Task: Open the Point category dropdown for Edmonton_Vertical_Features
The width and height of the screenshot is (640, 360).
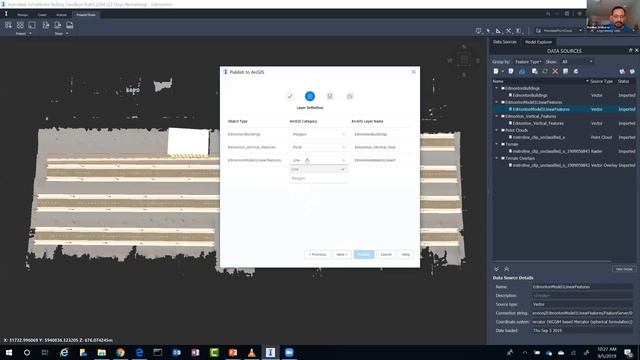Action: (318, 147)
